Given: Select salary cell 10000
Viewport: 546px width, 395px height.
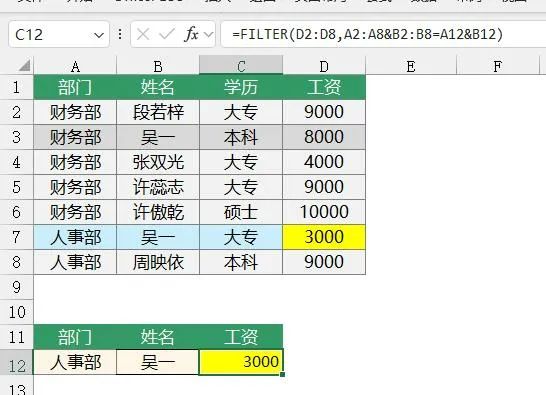Looking at the screenshot, I should click(324, 212).
